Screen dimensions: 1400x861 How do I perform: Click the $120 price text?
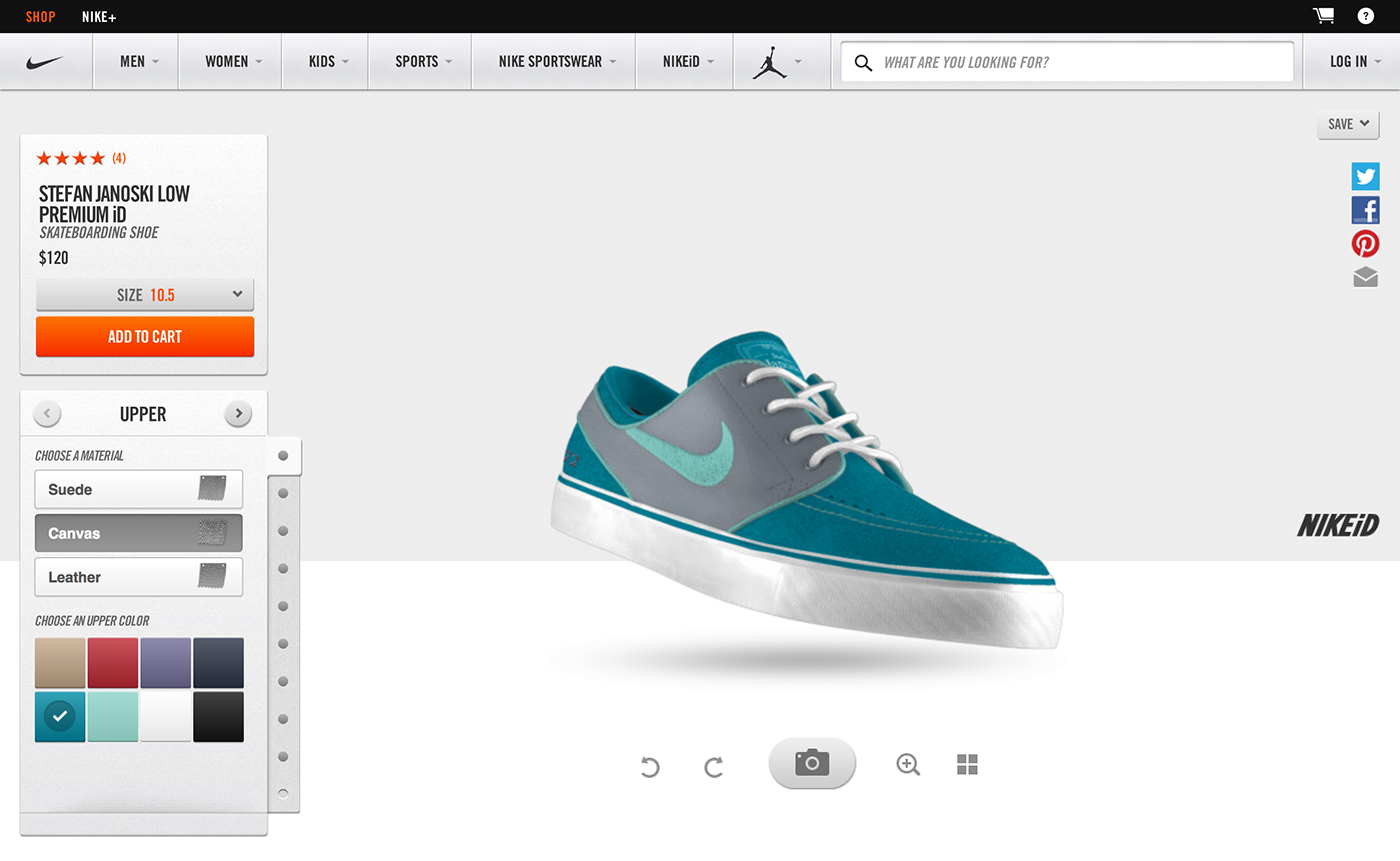pos(54,258)
